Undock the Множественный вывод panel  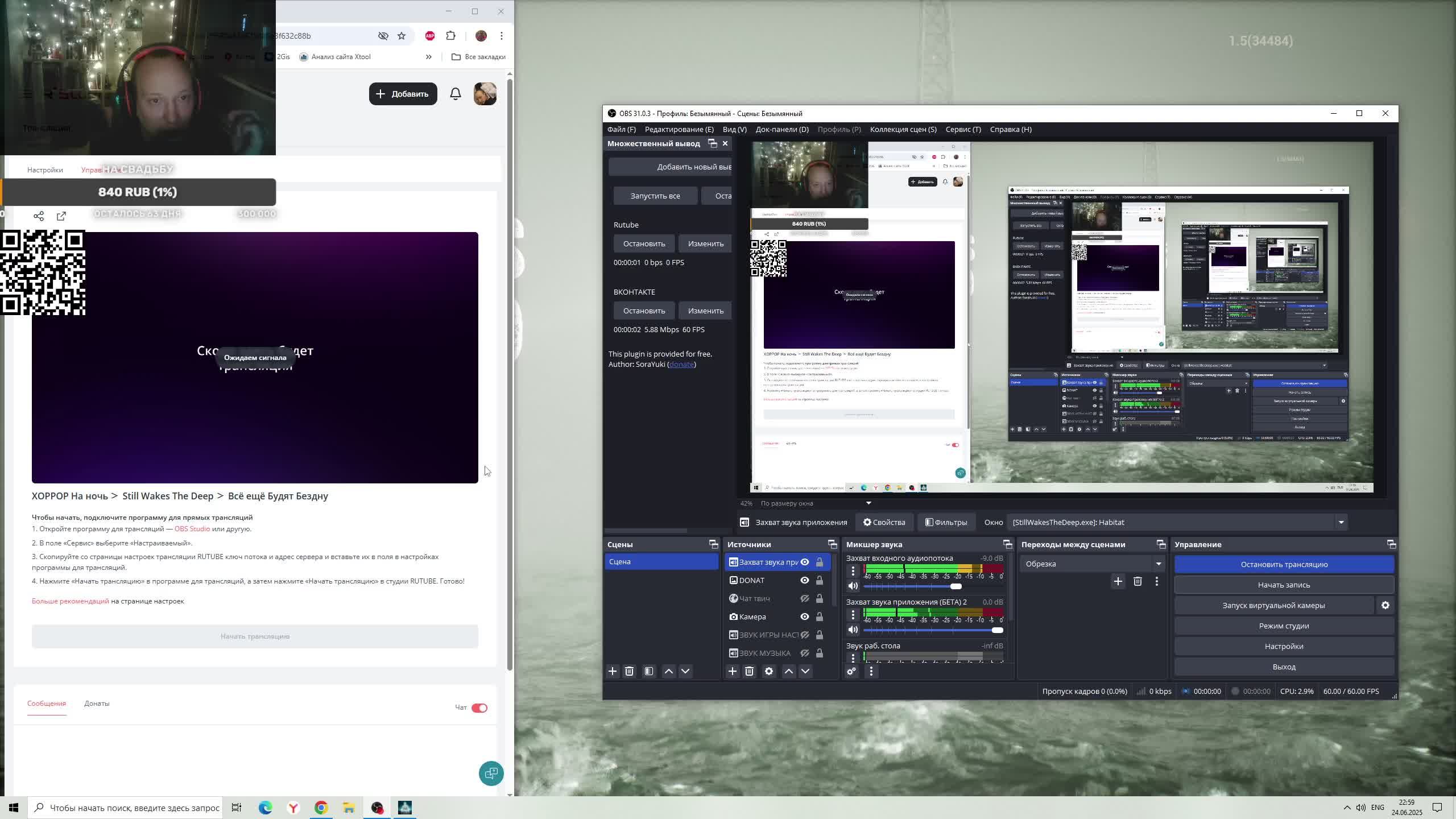713,143
